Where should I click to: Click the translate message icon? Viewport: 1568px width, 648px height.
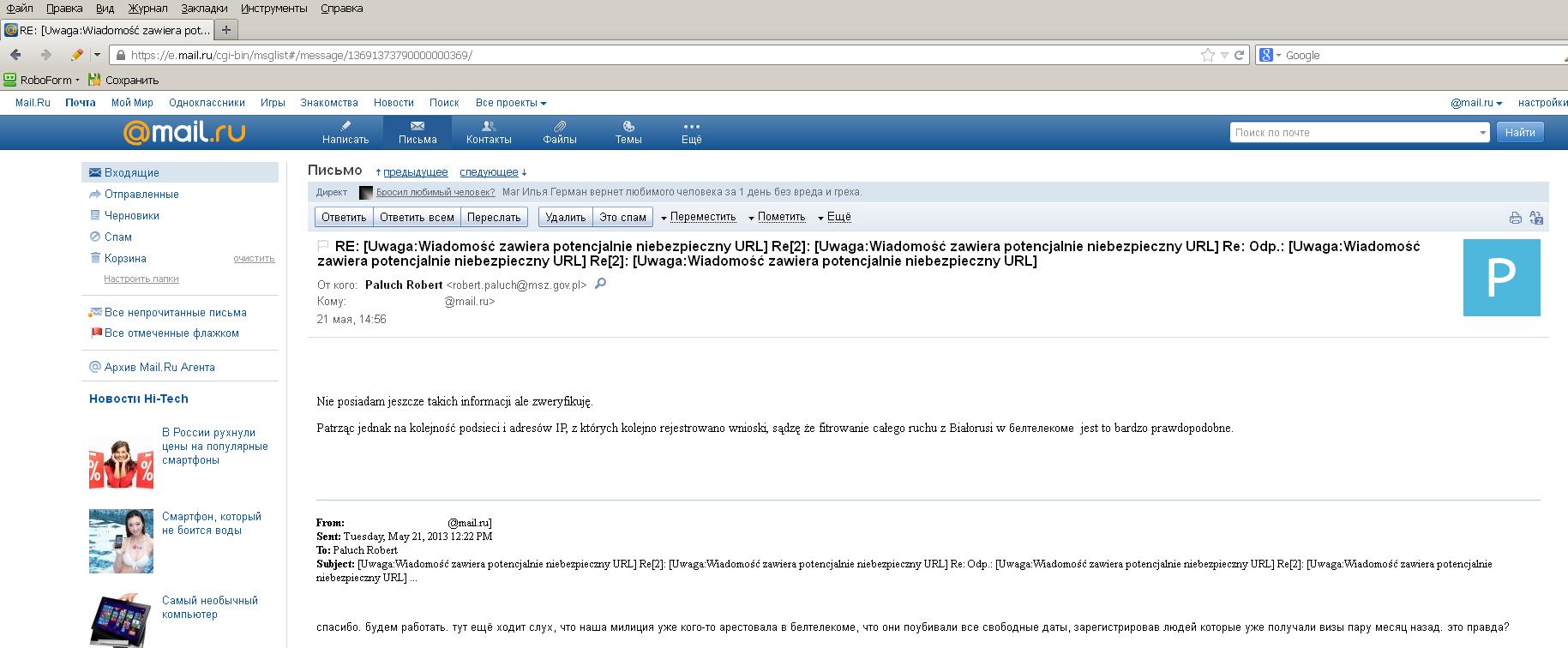click(1536, 218)
